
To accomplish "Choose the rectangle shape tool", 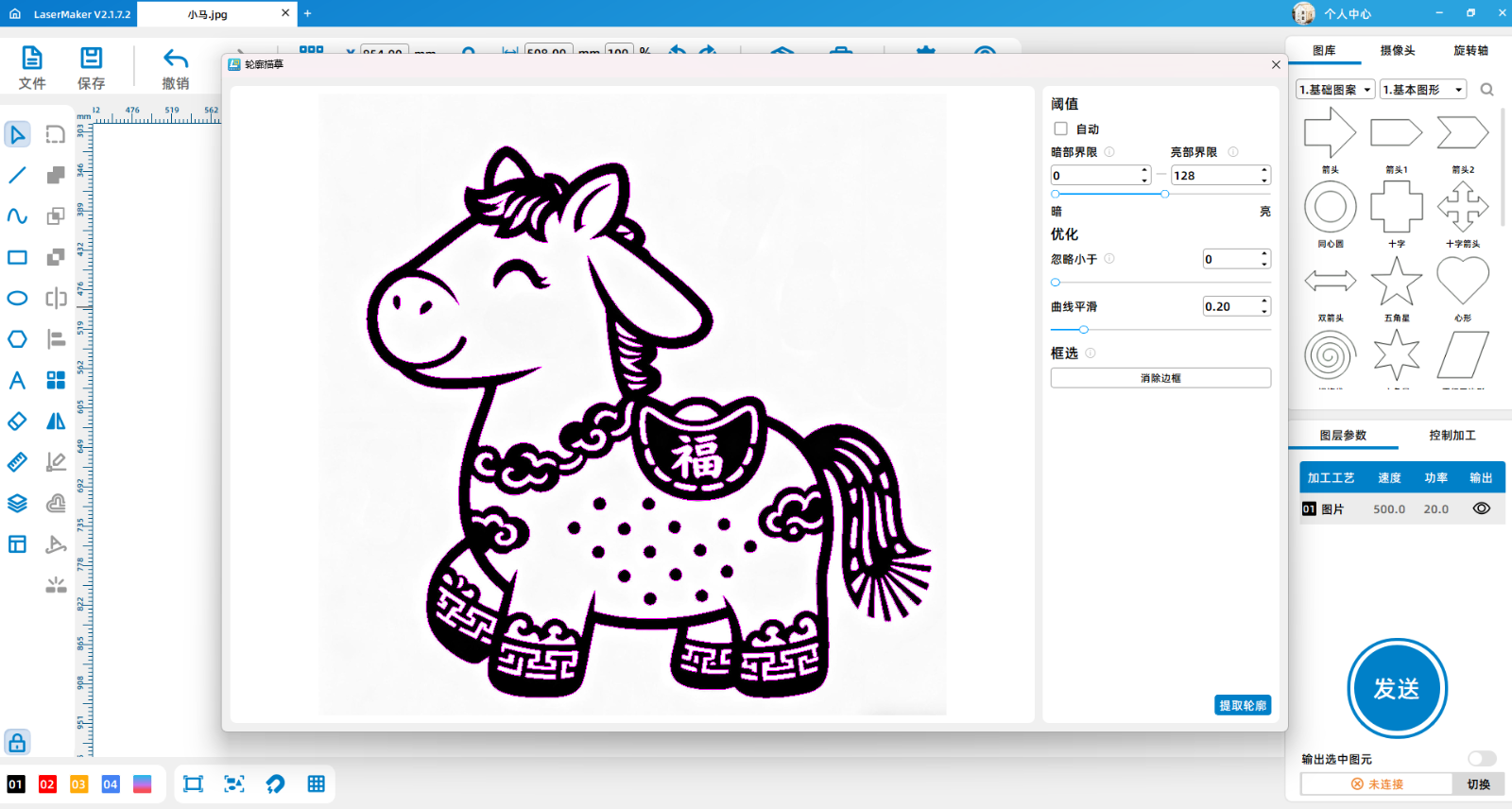I will [17, 257].
